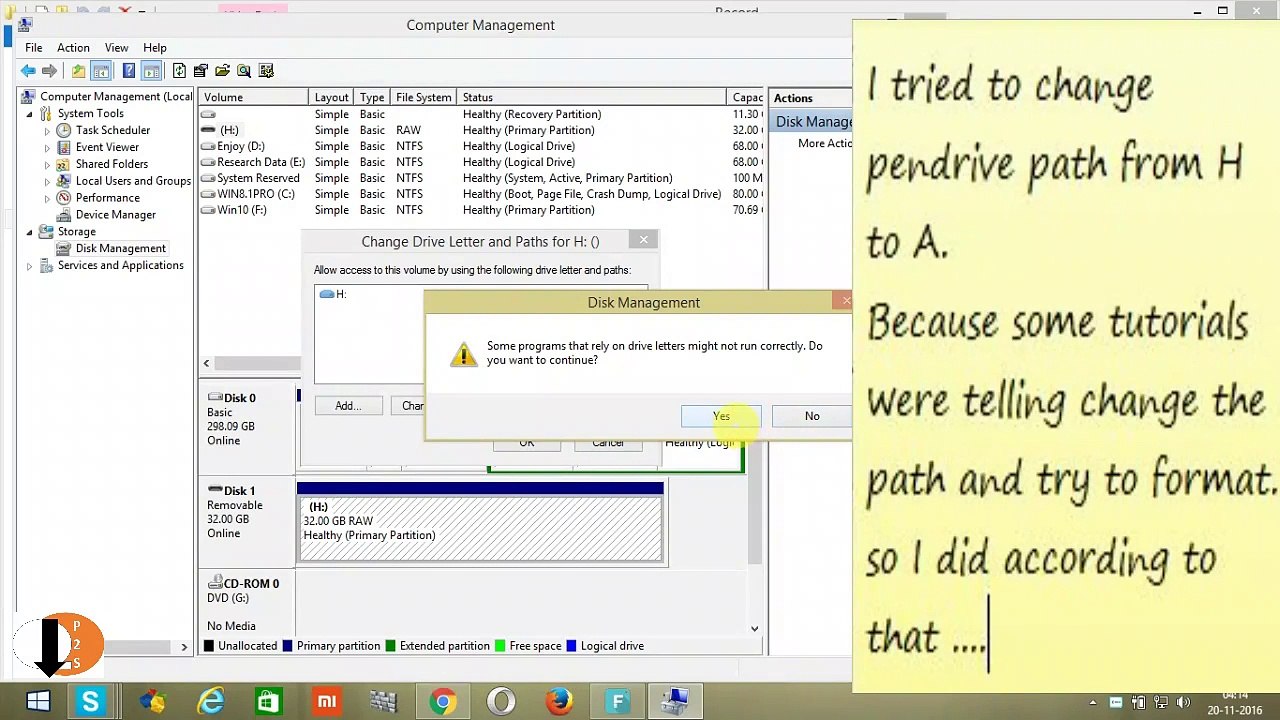The height and width of the screenshot is (720, 1280).
Task: Toggle the Show/Hide Console Tree icon
Action: [101, 71]
